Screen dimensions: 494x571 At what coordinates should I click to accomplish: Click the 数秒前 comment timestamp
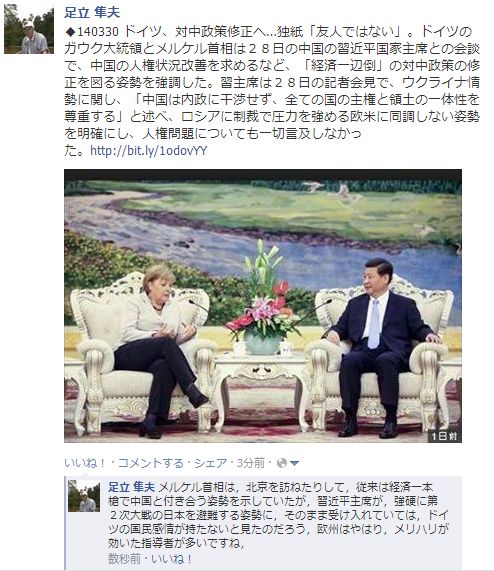pyautogui.click(x=124, y=559)
